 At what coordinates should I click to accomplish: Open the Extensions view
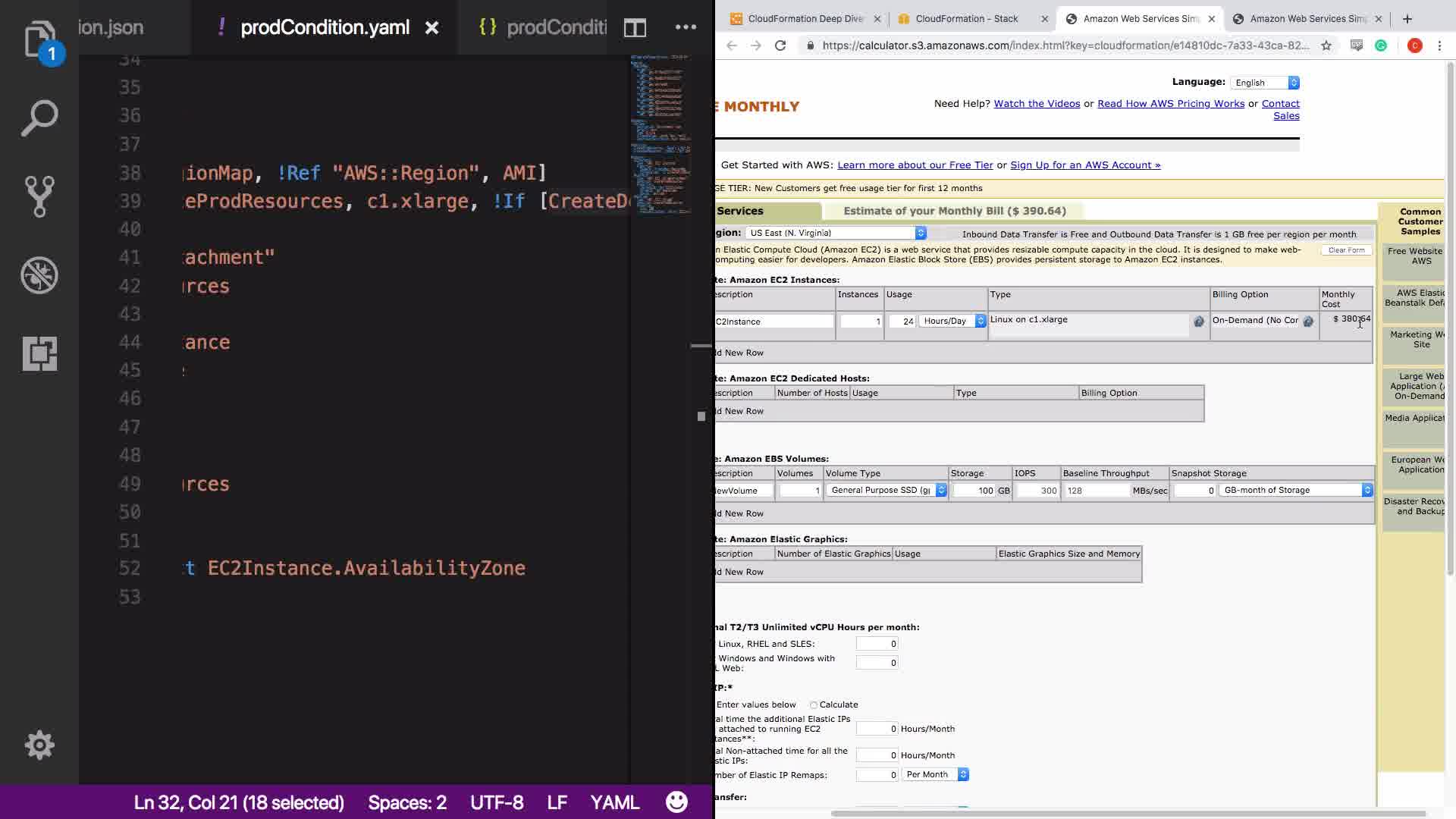coord(39,353)
